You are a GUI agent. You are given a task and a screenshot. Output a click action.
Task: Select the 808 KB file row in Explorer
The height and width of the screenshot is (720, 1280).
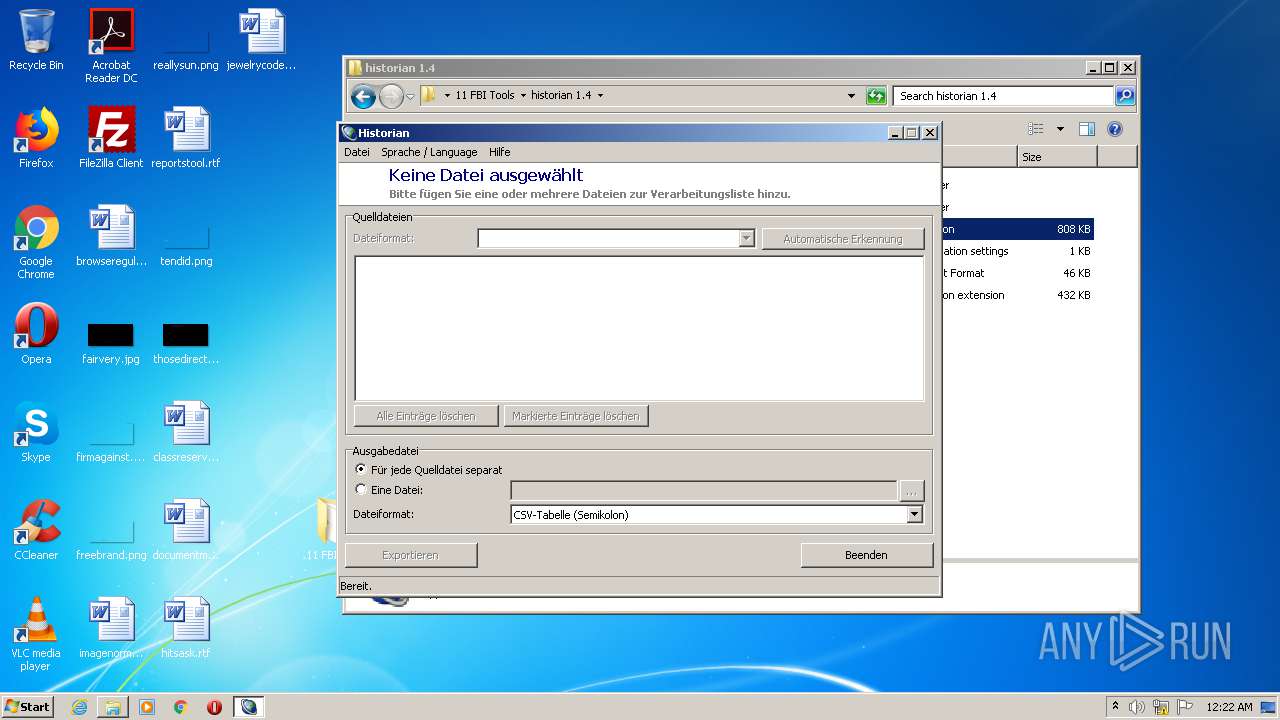tap(1017, 229)
